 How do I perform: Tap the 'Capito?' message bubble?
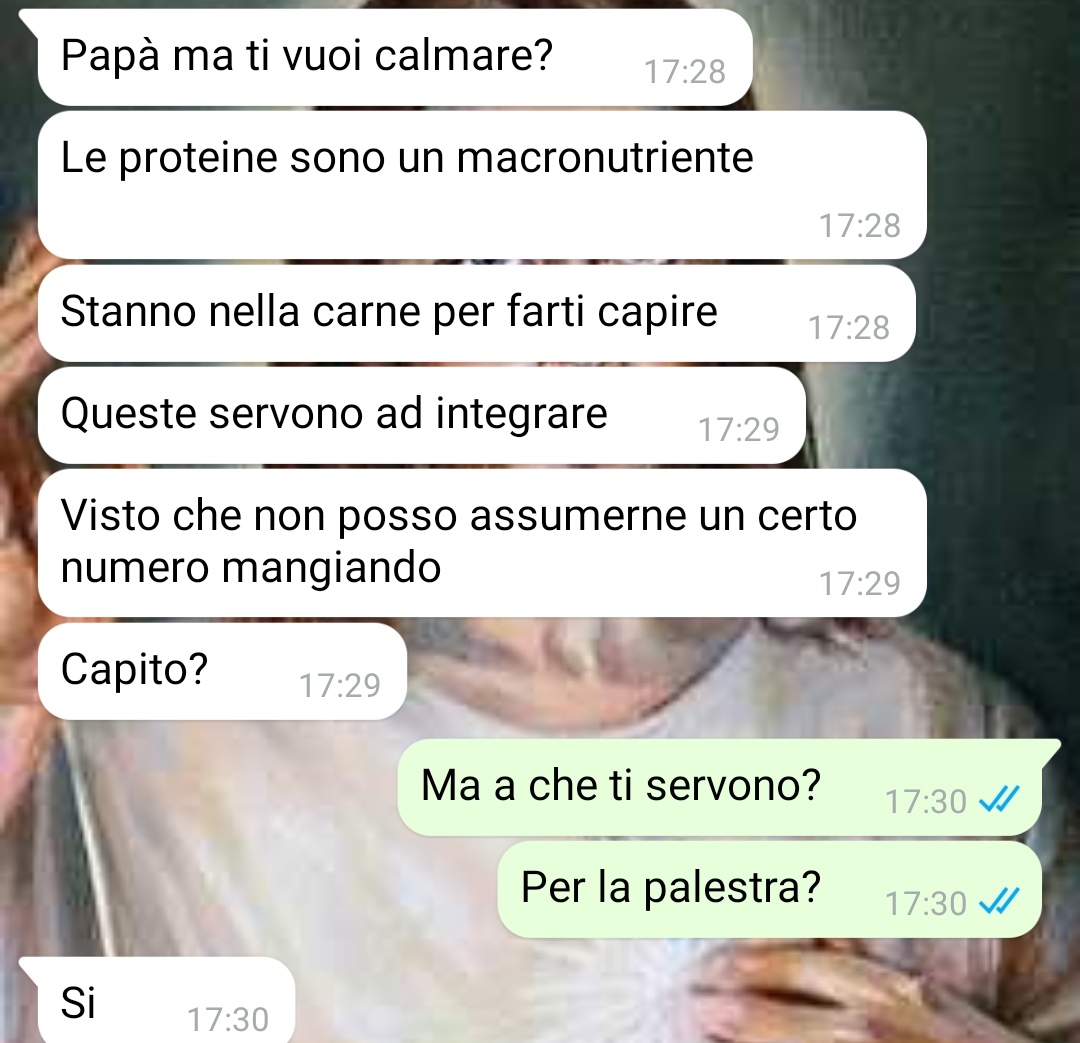[x=222, y=672]
